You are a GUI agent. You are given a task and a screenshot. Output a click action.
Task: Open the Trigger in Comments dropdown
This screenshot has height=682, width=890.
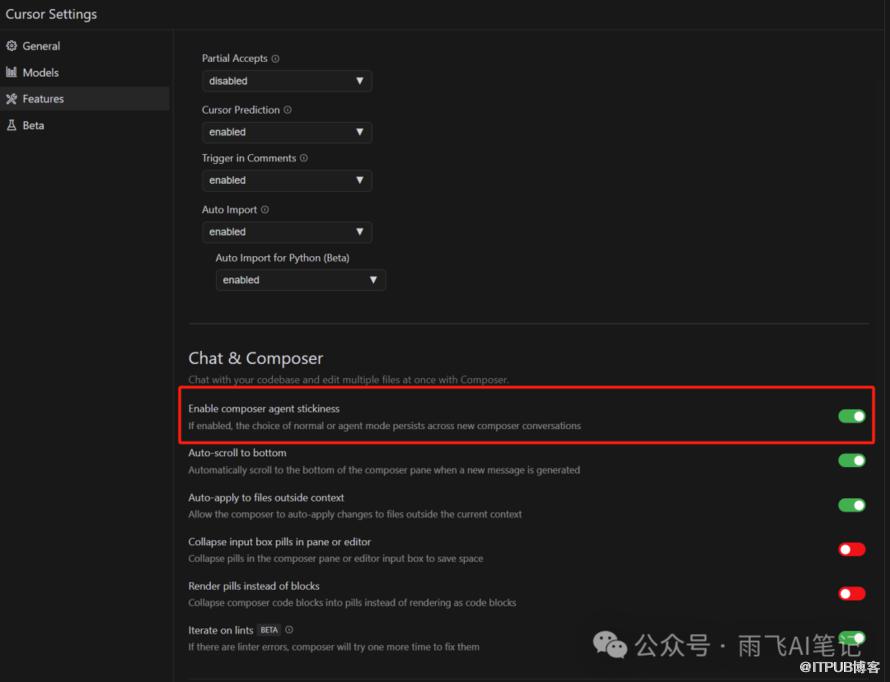click(287, 180)
